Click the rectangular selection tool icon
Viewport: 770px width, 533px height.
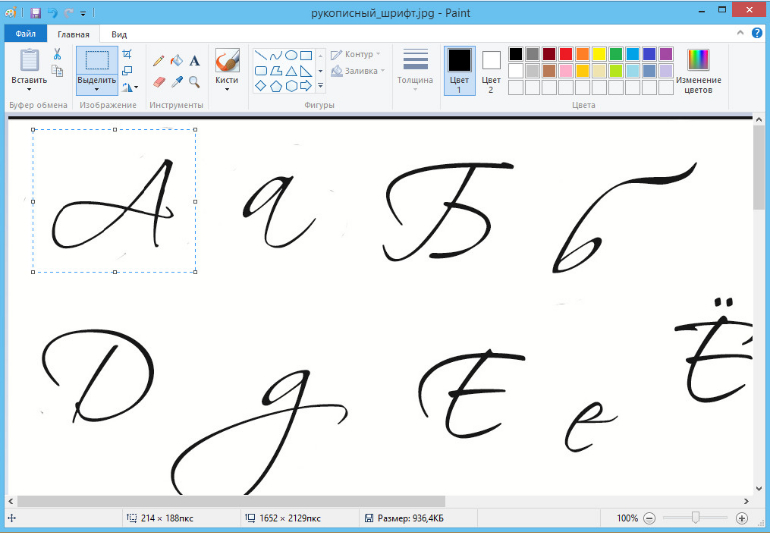[x=97, y=60]
